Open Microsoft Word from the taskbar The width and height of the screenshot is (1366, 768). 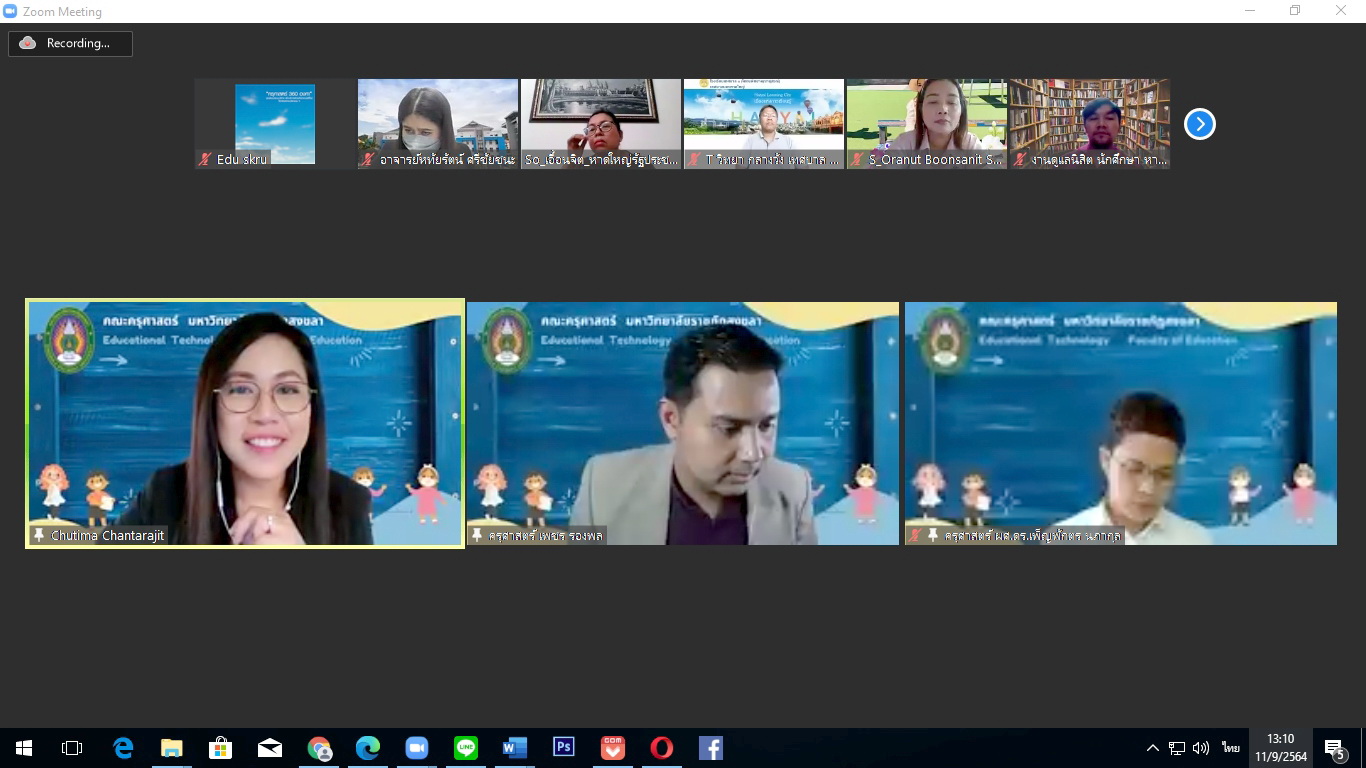coord(515,748)
